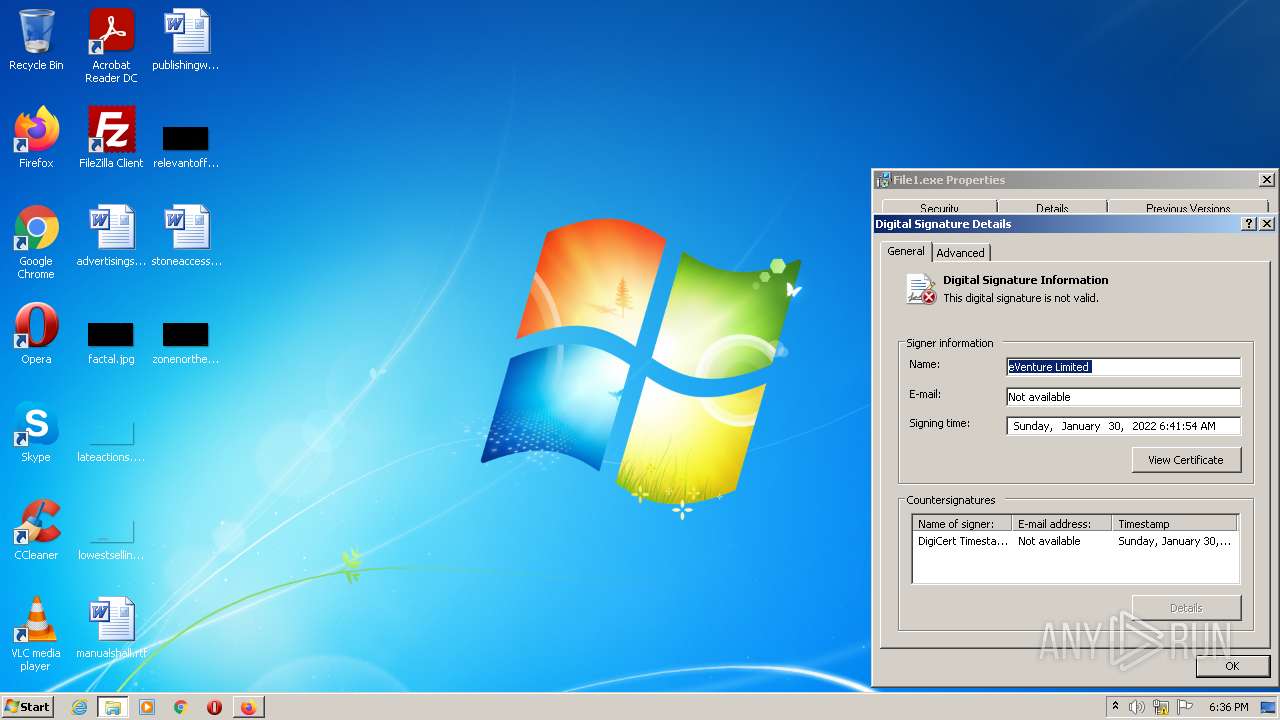The width and height of the screenshot is (1280, 720).
Task: Open the stoneaccess... Word document
Action: [186, 236]
